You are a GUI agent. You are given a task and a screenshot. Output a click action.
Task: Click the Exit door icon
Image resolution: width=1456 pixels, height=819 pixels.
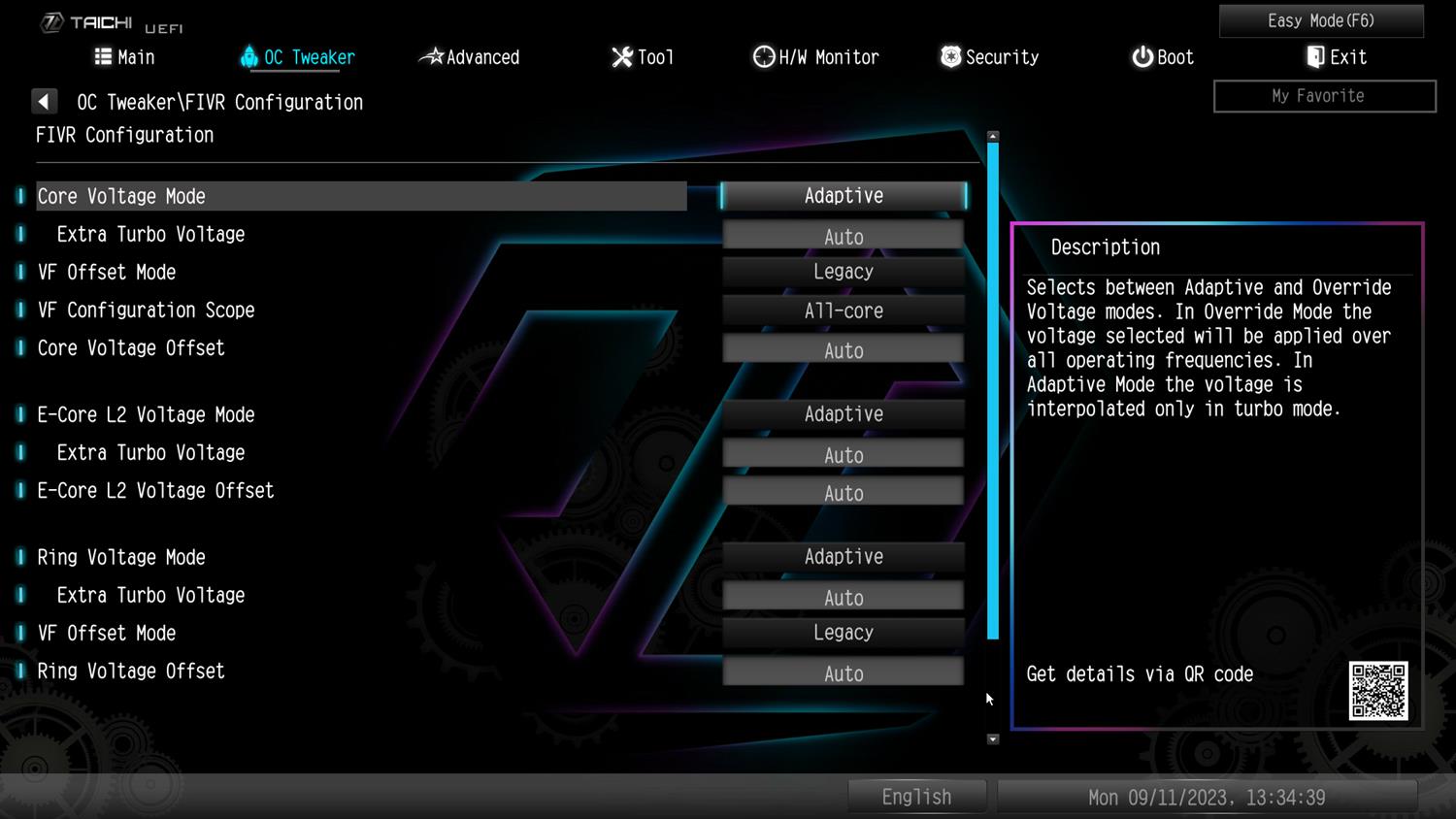[1315, 57]
